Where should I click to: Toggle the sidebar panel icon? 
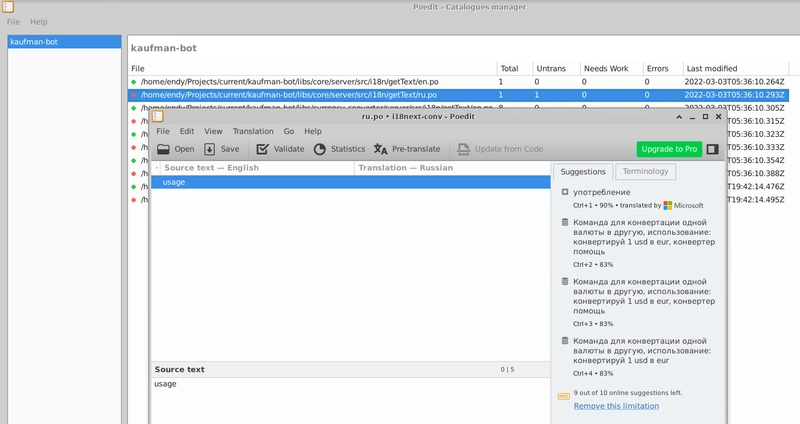713,149
